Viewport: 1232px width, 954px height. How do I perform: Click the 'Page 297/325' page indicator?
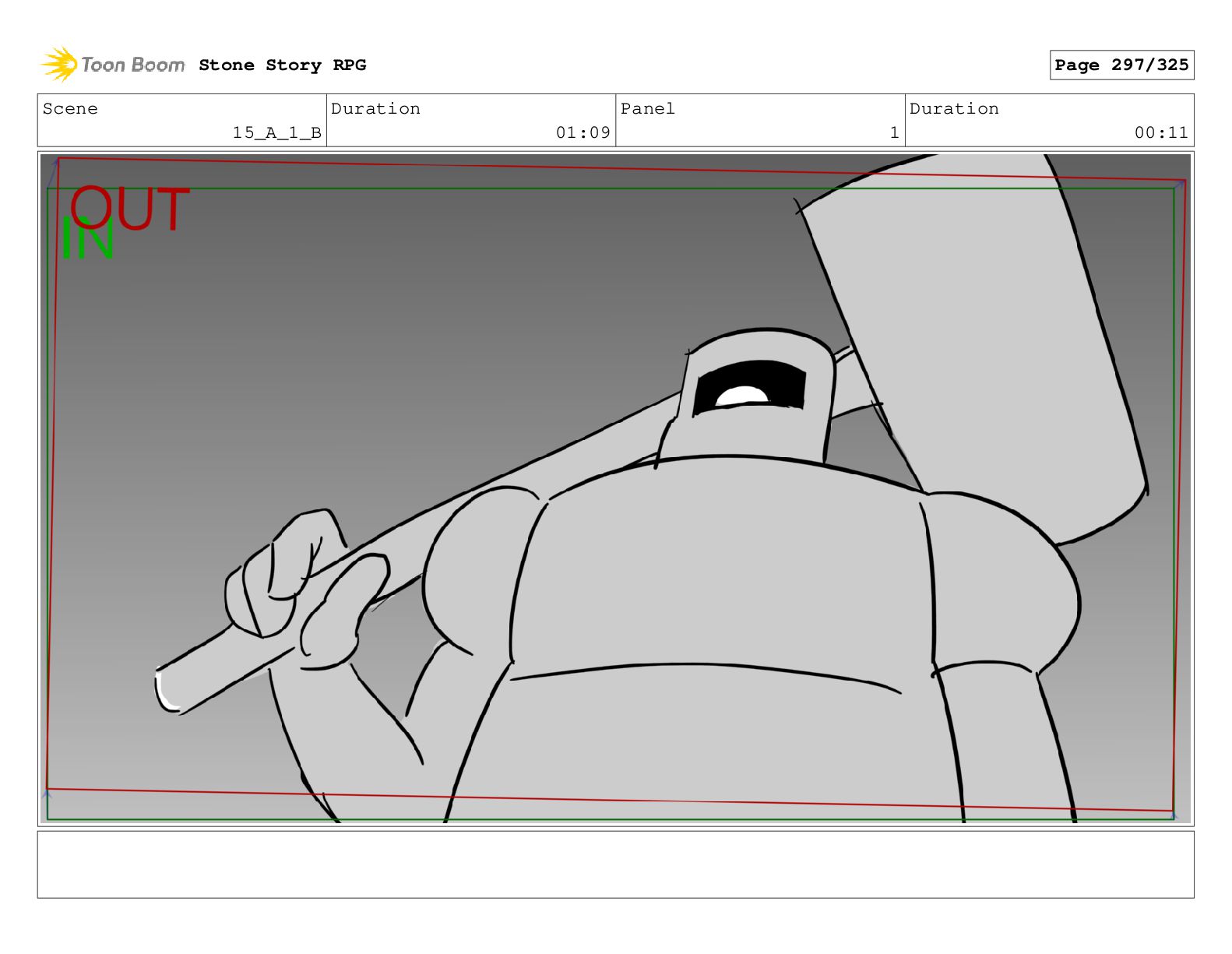[1121, 65]
